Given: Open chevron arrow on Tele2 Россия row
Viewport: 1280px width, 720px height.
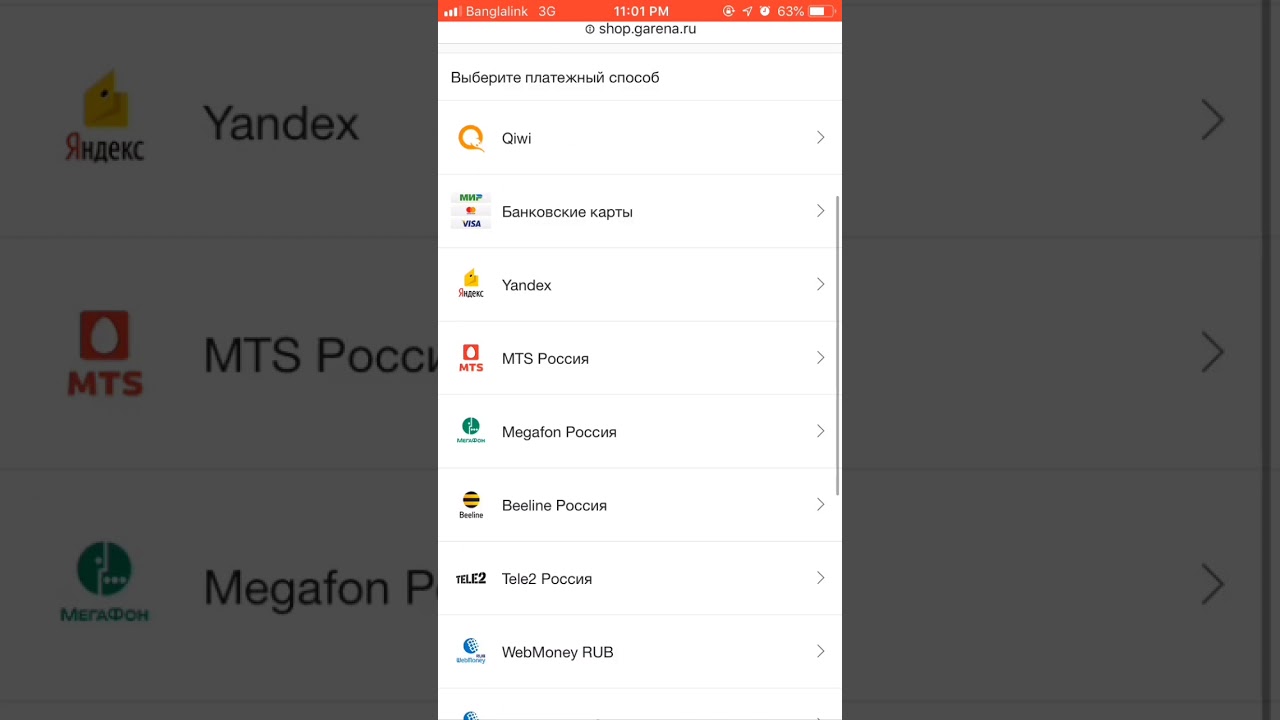Looking at the screenshot, I should pyautogui.click(x=820, y=578).
